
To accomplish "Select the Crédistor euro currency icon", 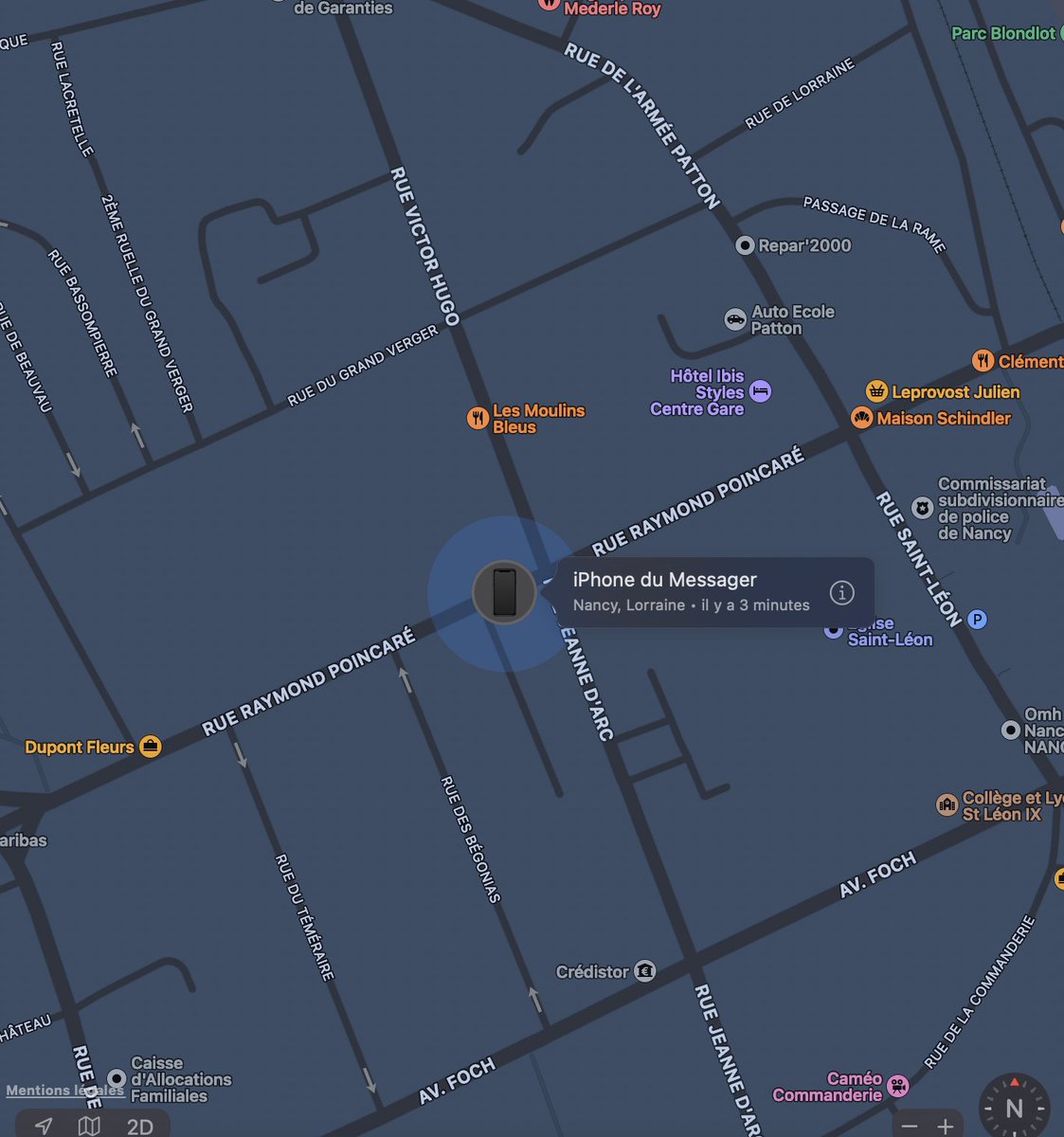I will click(647, 971).
